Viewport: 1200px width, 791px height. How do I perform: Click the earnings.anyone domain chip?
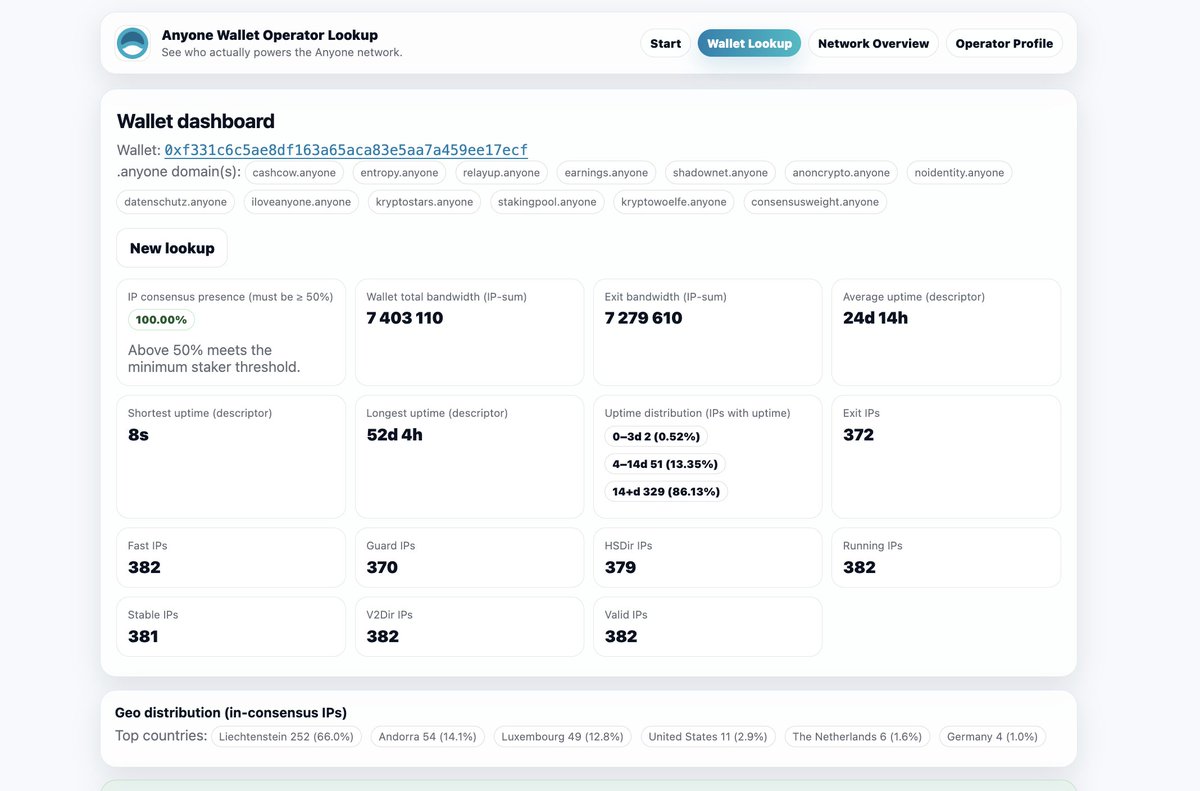pyautogui.click(x=606, y=173)
